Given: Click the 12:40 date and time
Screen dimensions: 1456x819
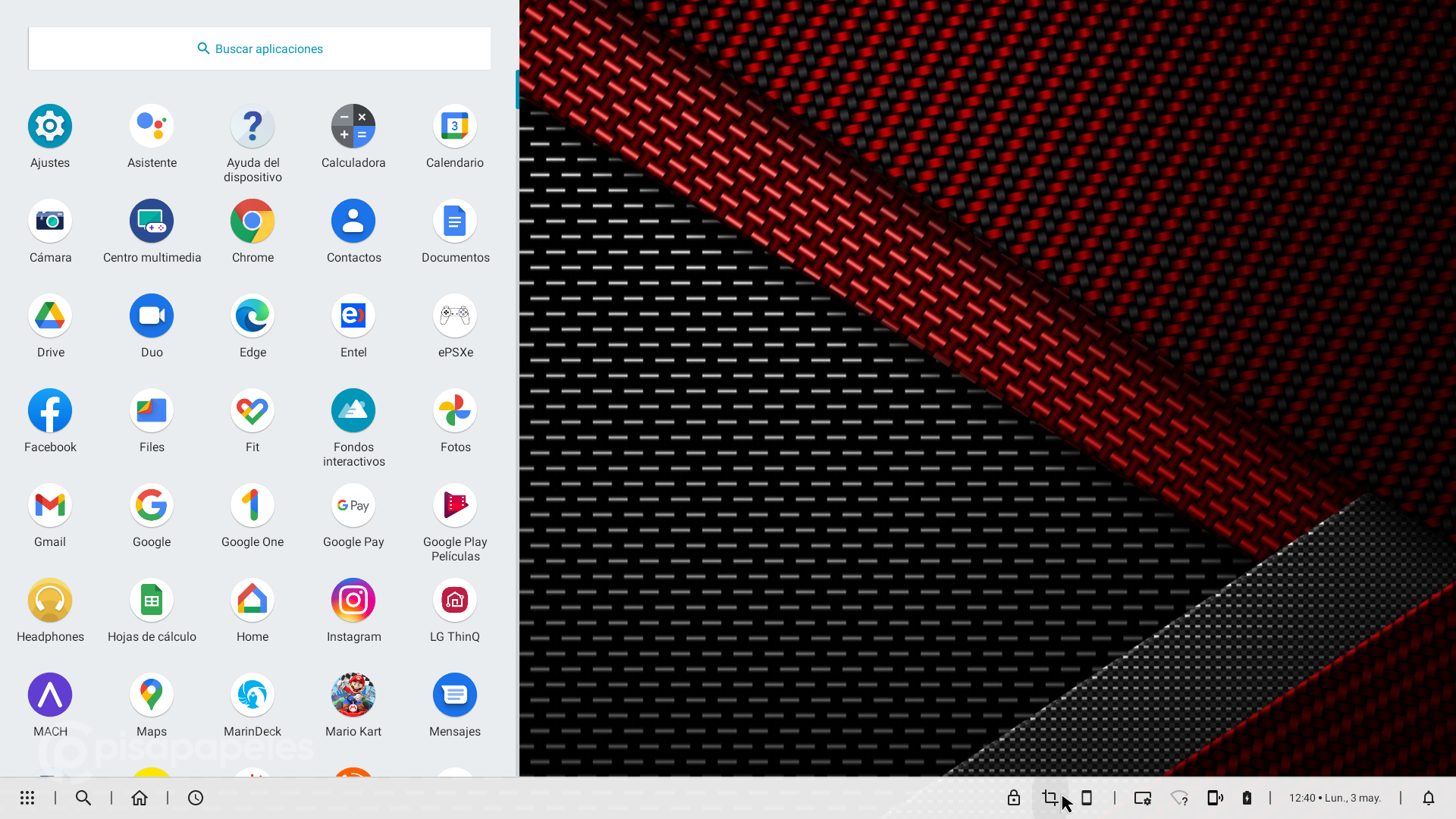Looking at the screenshot, I should [1335, 798].
